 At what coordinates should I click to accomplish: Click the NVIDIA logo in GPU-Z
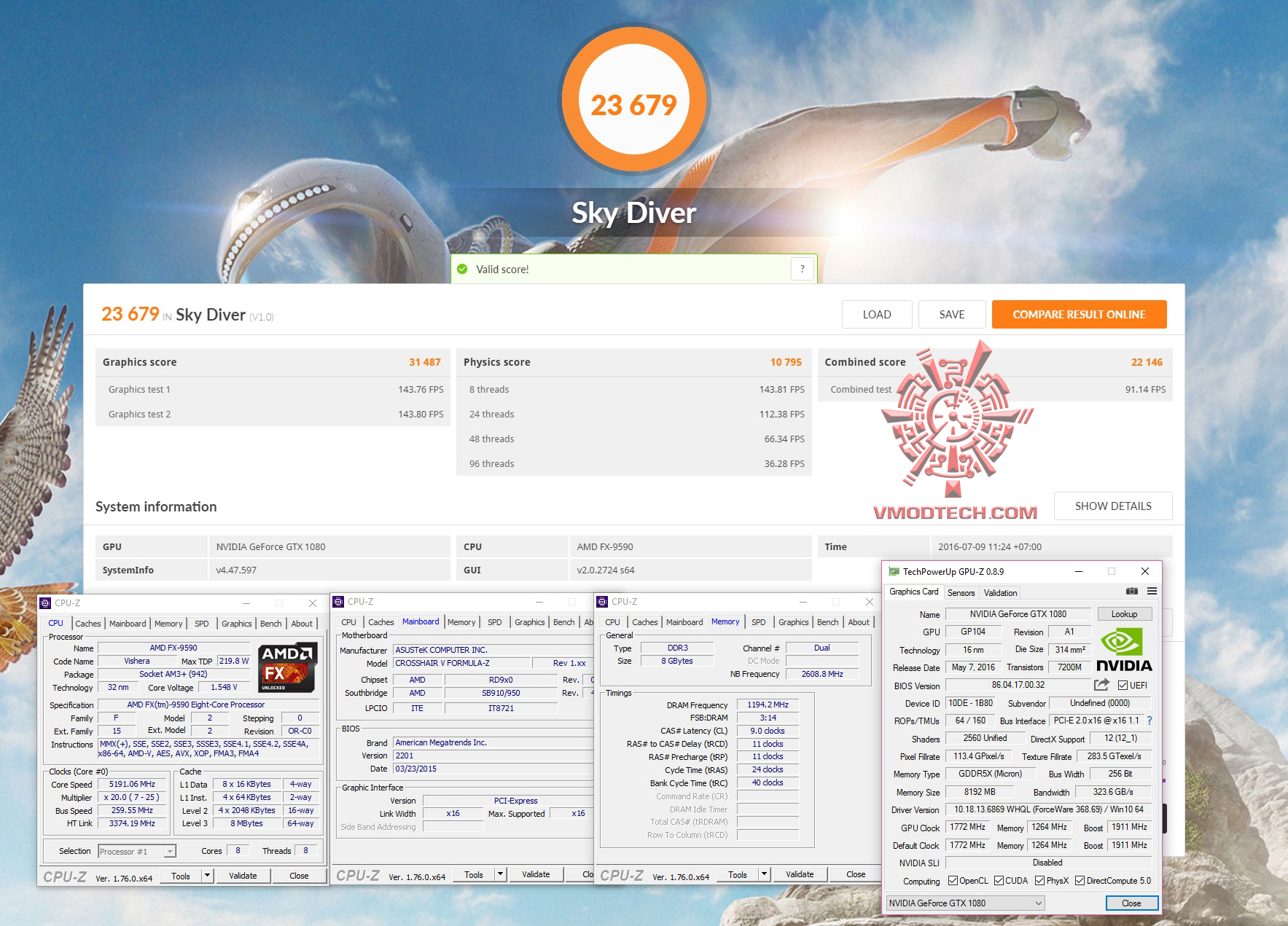click(1124, 651)
